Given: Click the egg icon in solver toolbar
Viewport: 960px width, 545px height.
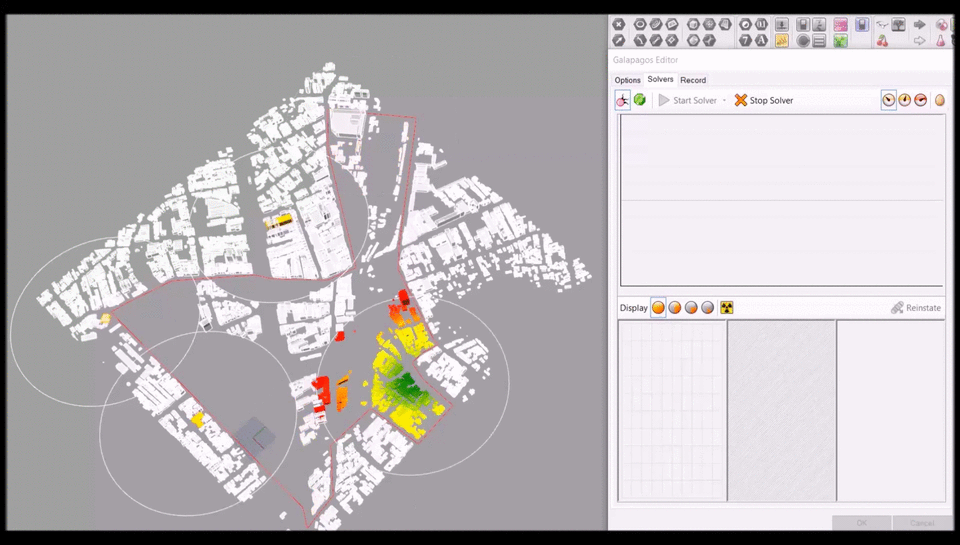Looking at the screenshot, I should (939, 100).
